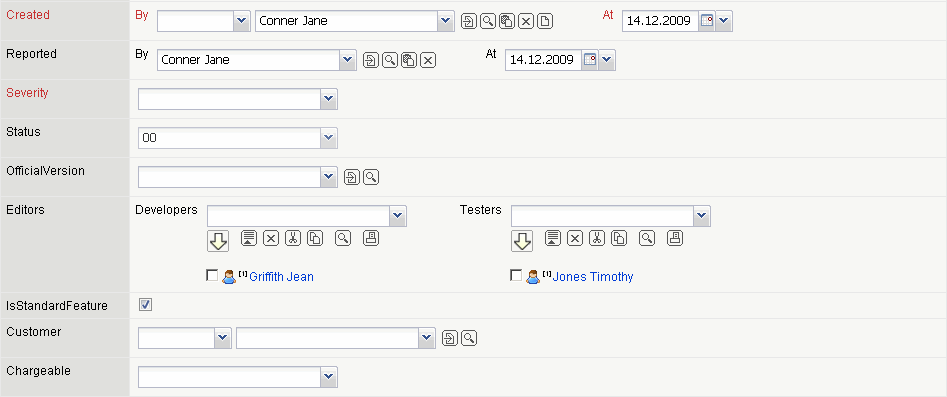Expand the Severity dropdown
This screenshot has height=397, width=947.
click(x=328, y=99)
